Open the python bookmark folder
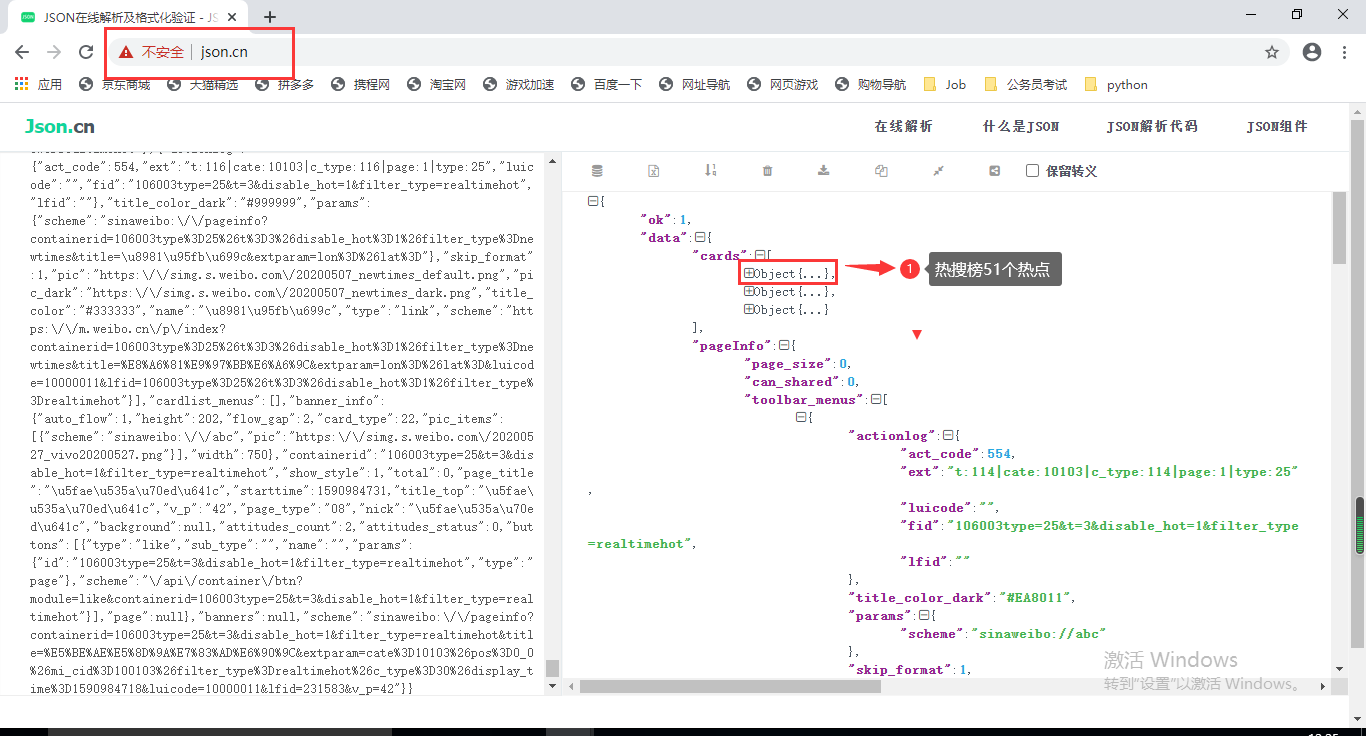This screenshot has width=1366, height=736. point(1116,85)
